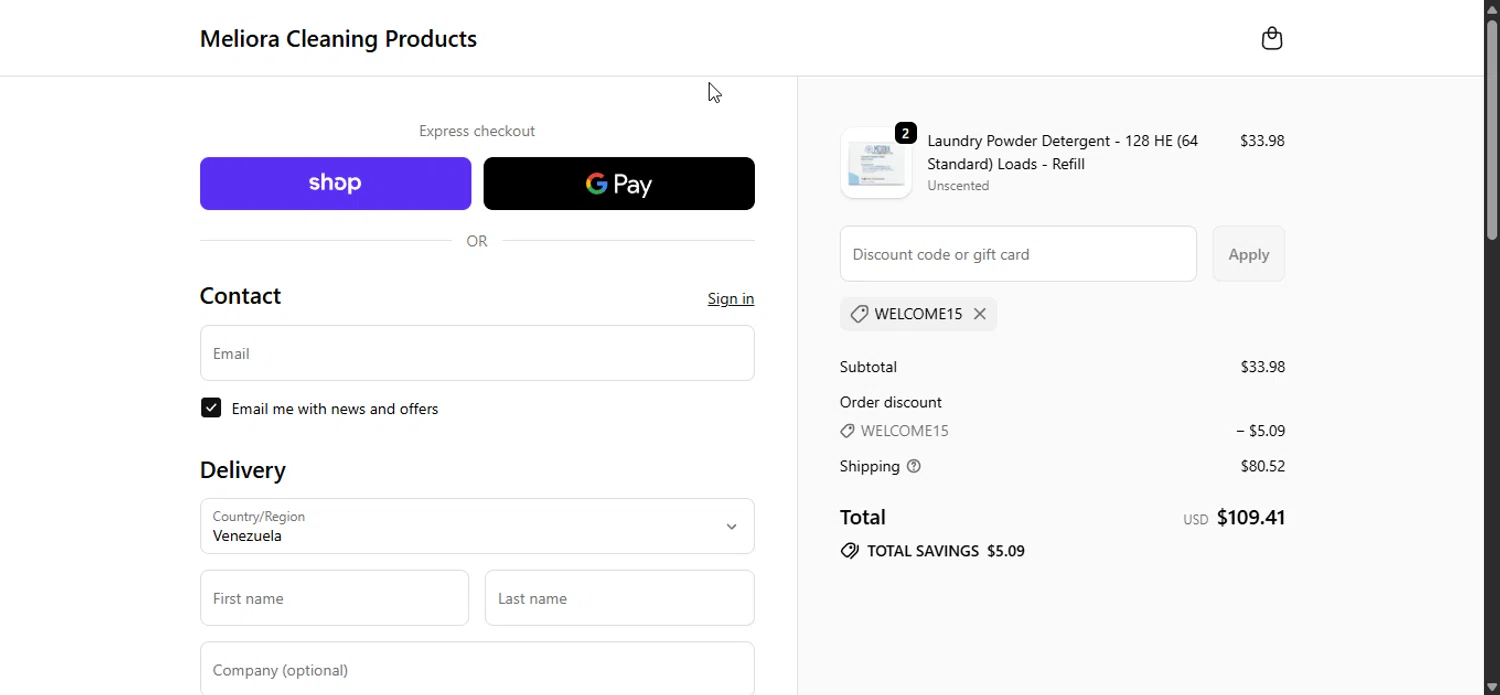Click the Contact section heading

[x=240, y=296]
